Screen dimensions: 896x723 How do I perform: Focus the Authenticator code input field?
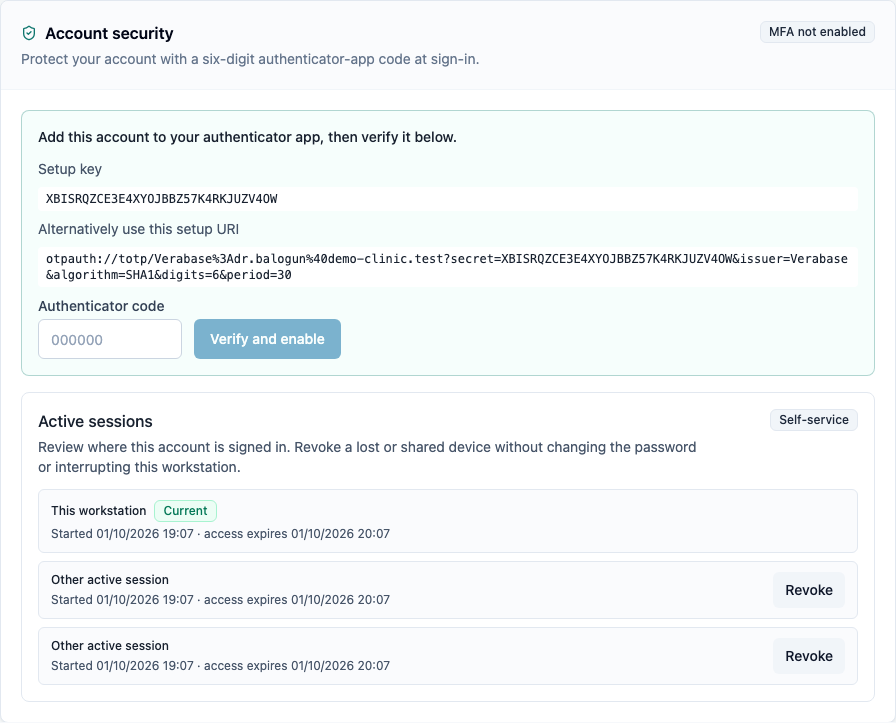[x=110, y=339]
